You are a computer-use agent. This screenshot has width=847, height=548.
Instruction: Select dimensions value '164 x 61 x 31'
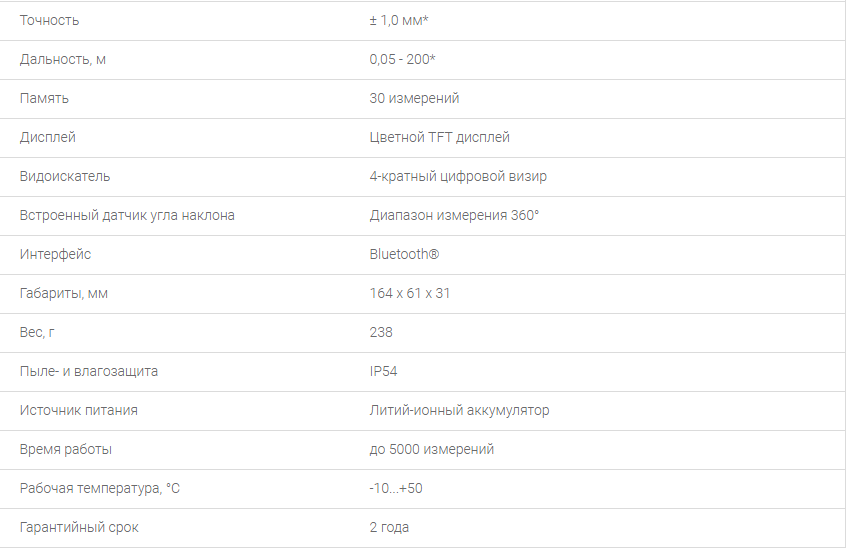coord(409,293)
